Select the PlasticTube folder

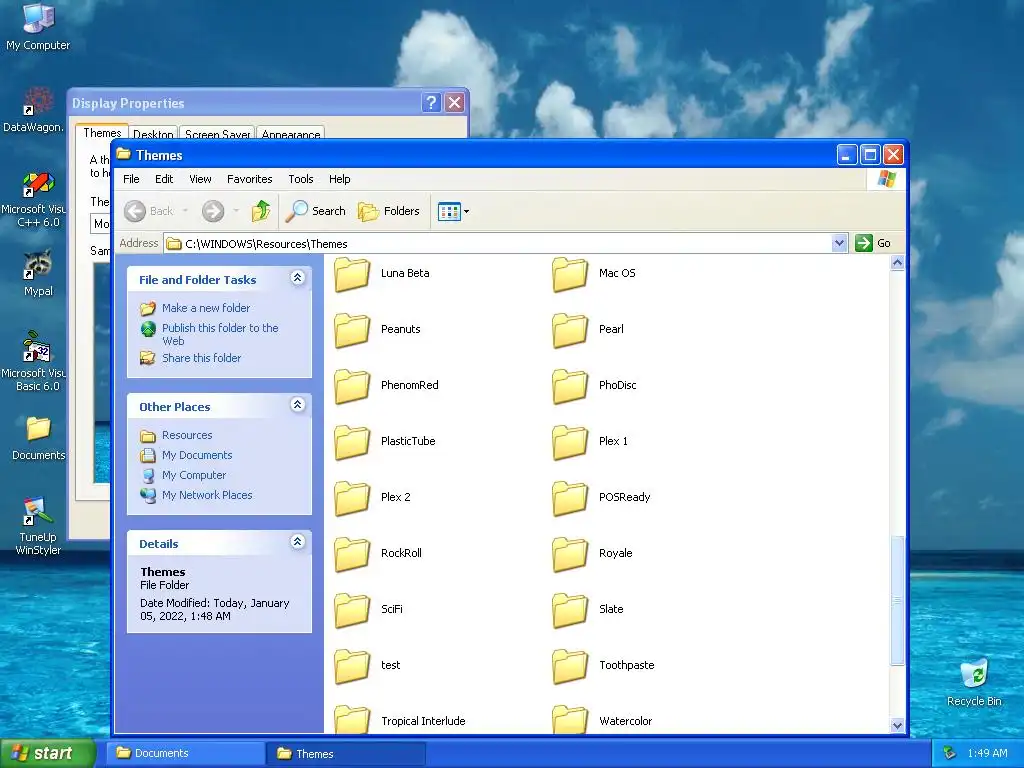pyautogui.click(x=385, y=441)
